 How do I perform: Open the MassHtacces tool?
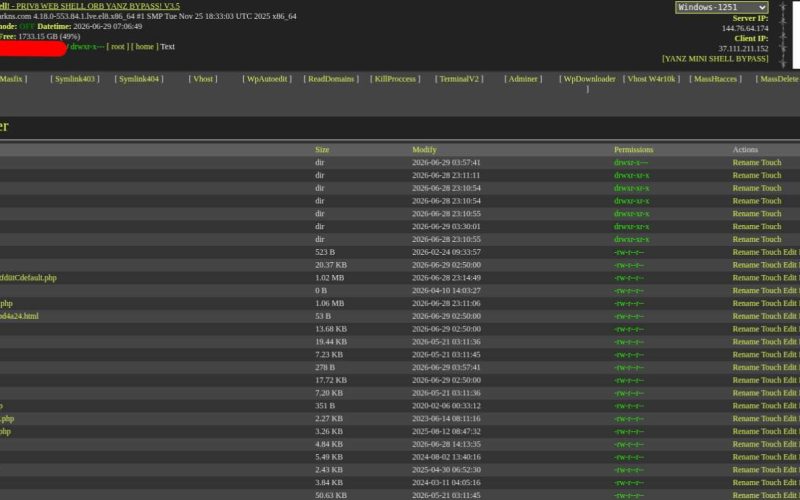pos(715,79)
